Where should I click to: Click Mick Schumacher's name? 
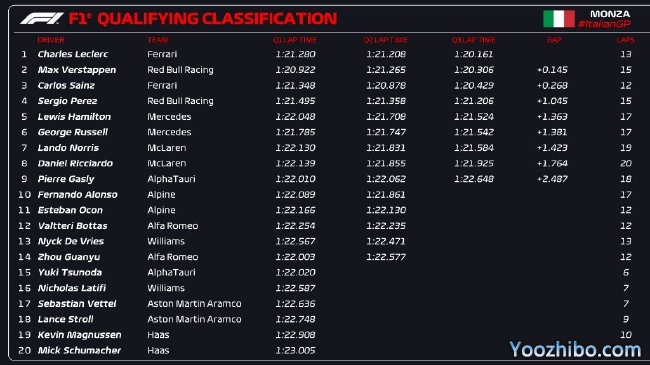[79, 350]
